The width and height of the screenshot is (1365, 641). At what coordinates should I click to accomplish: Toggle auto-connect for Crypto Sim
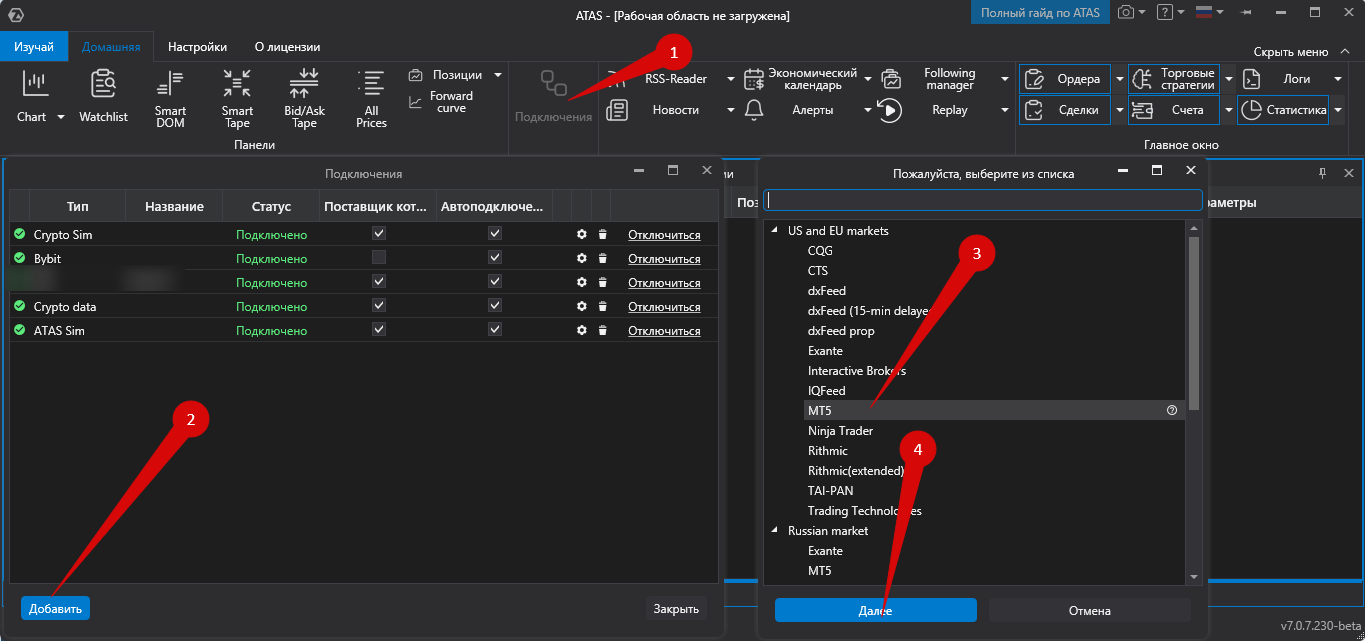(495, 233)
